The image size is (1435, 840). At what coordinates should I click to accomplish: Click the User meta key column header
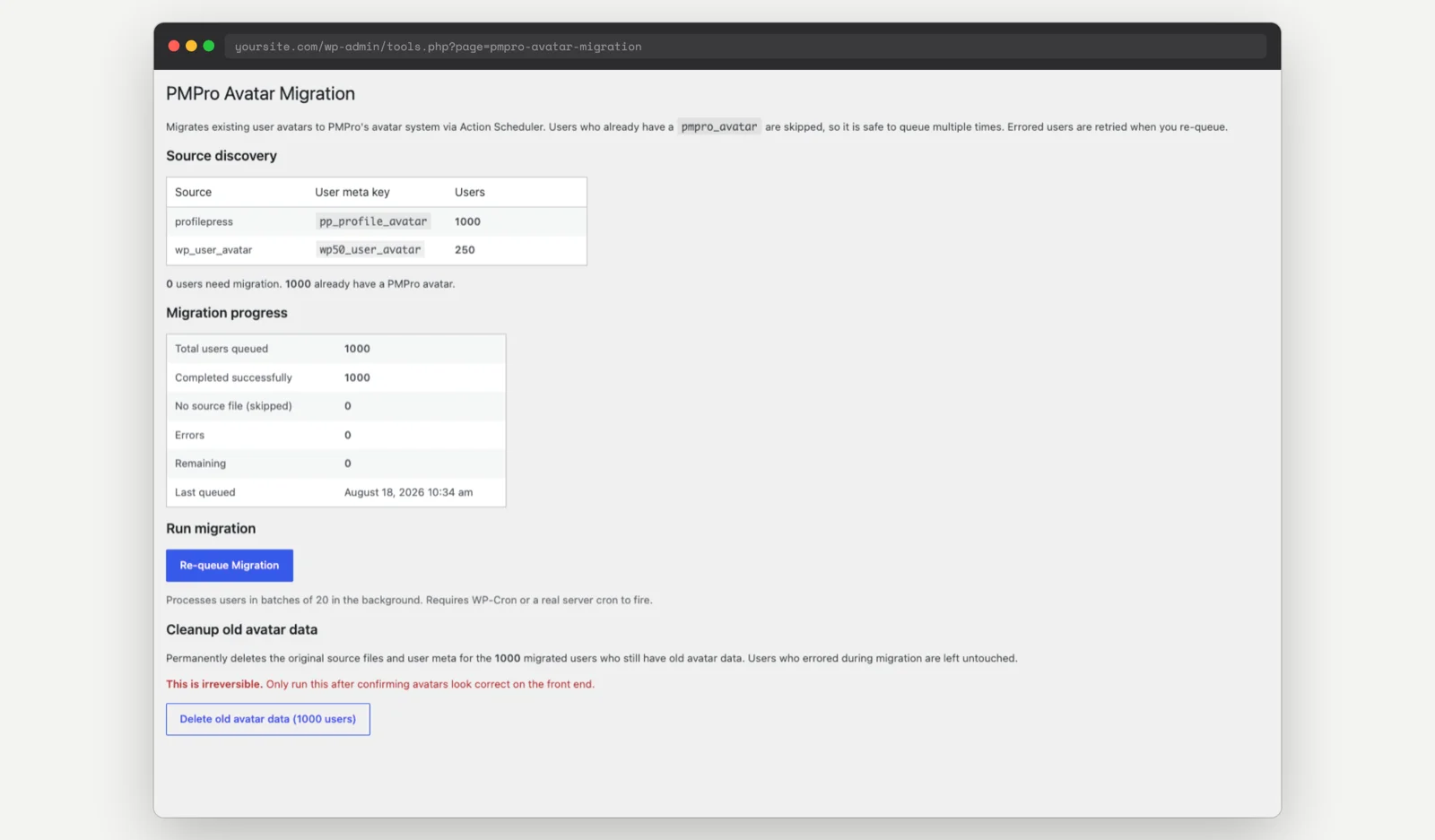352,192
